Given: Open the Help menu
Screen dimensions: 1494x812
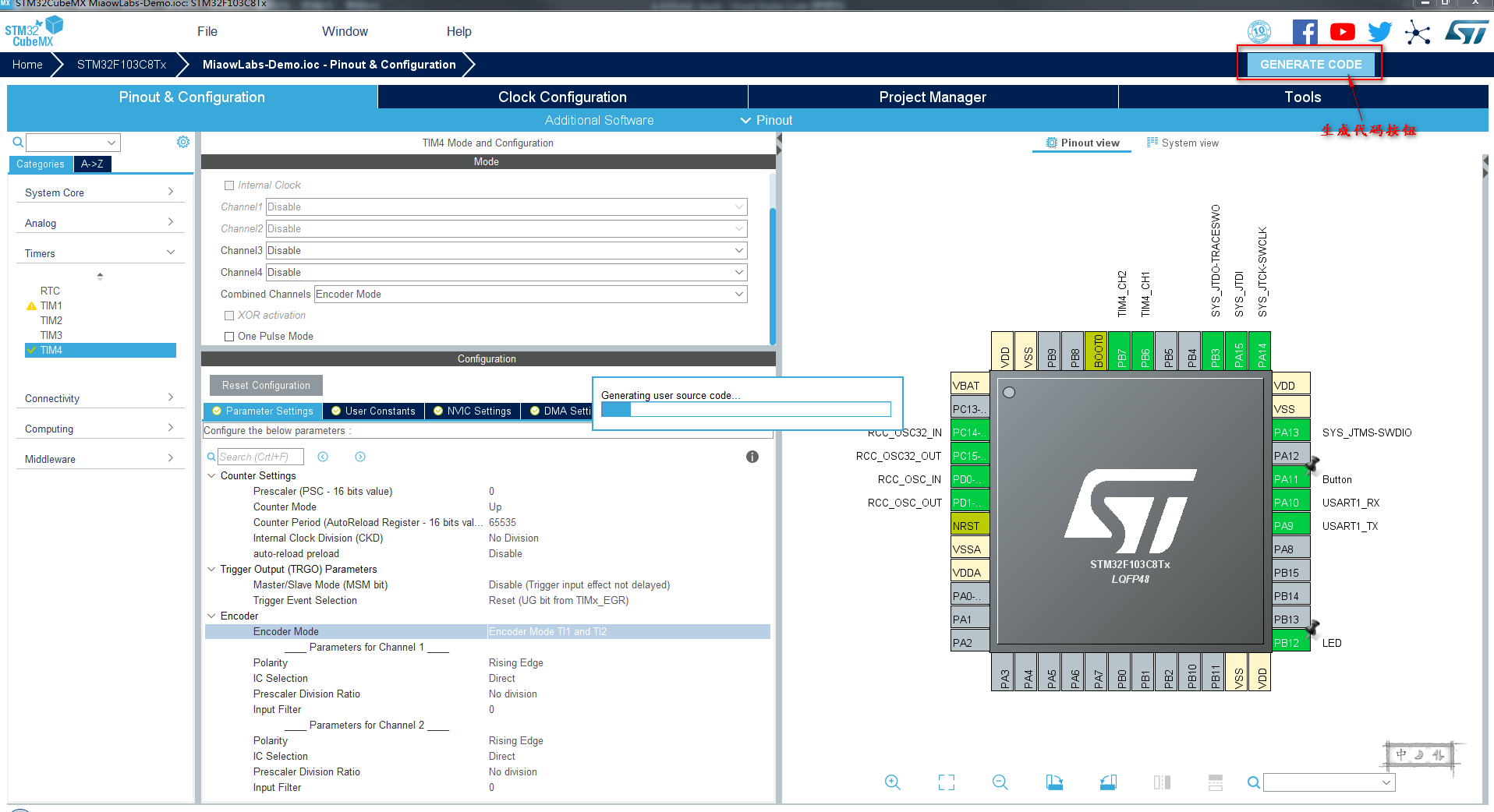Looking at the screenshot, I should tap(458, 32).
